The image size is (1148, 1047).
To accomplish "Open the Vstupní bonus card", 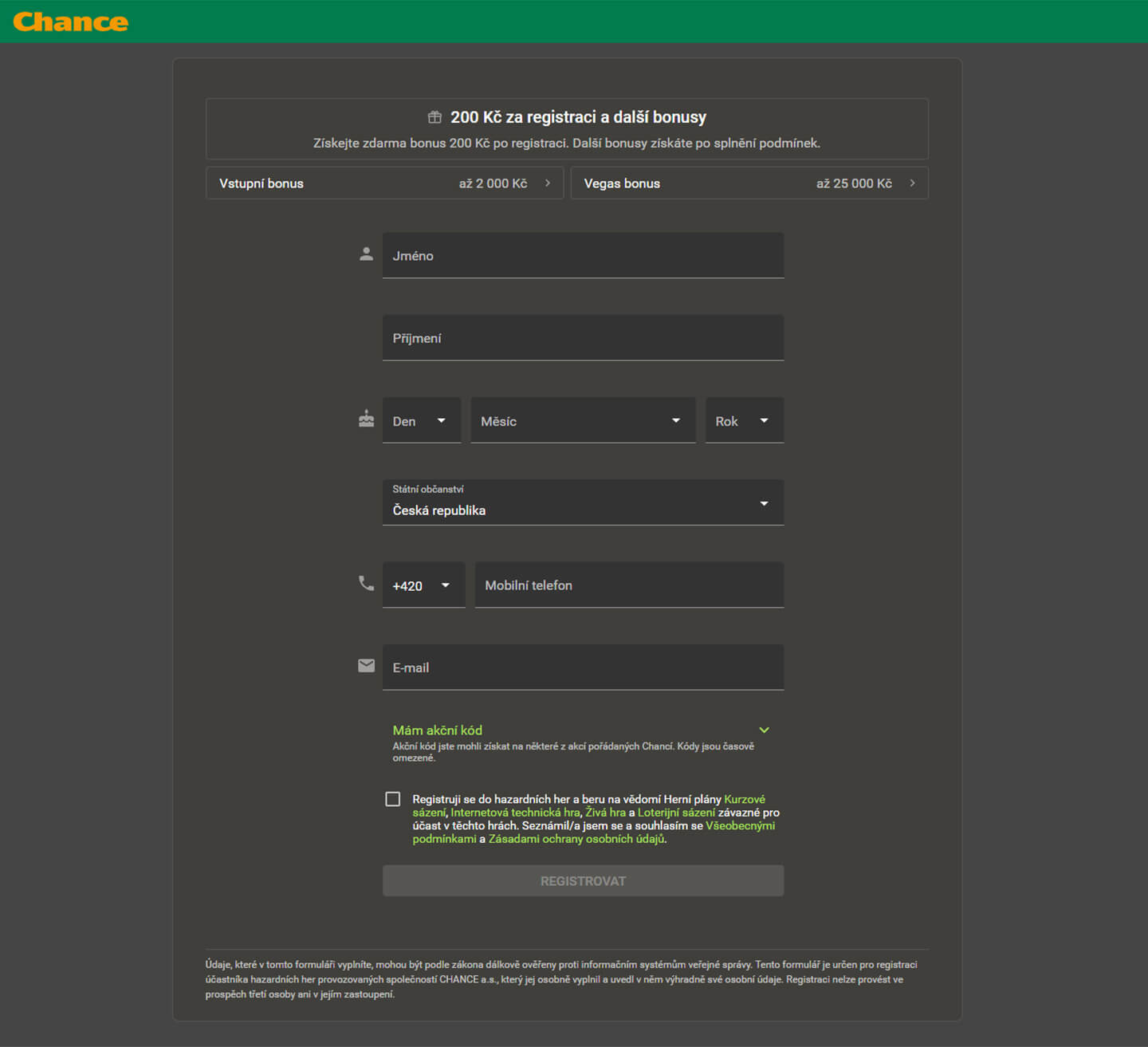I will pos(384,183).
